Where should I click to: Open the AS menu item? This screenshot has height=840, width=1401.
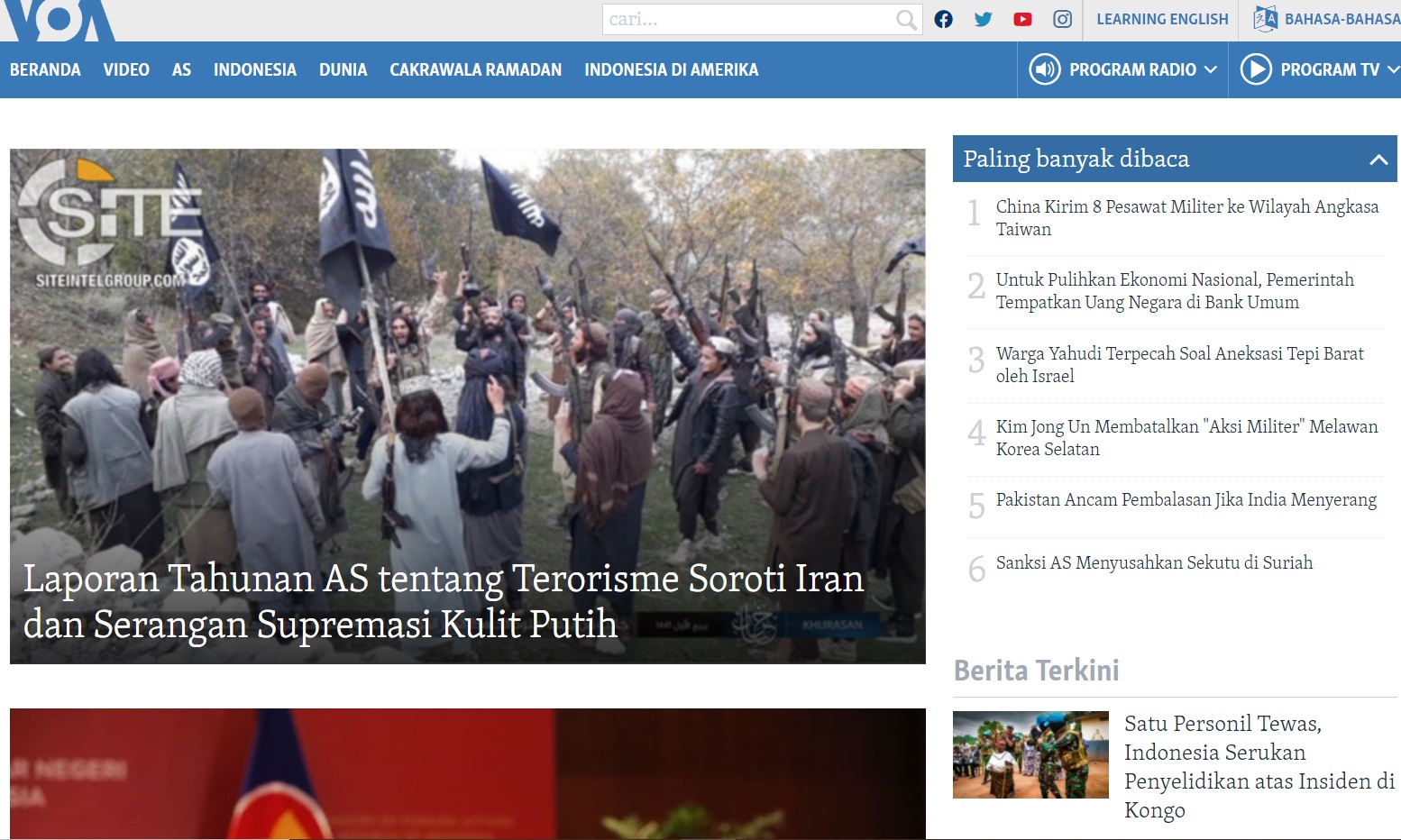(x=181, y=69)
